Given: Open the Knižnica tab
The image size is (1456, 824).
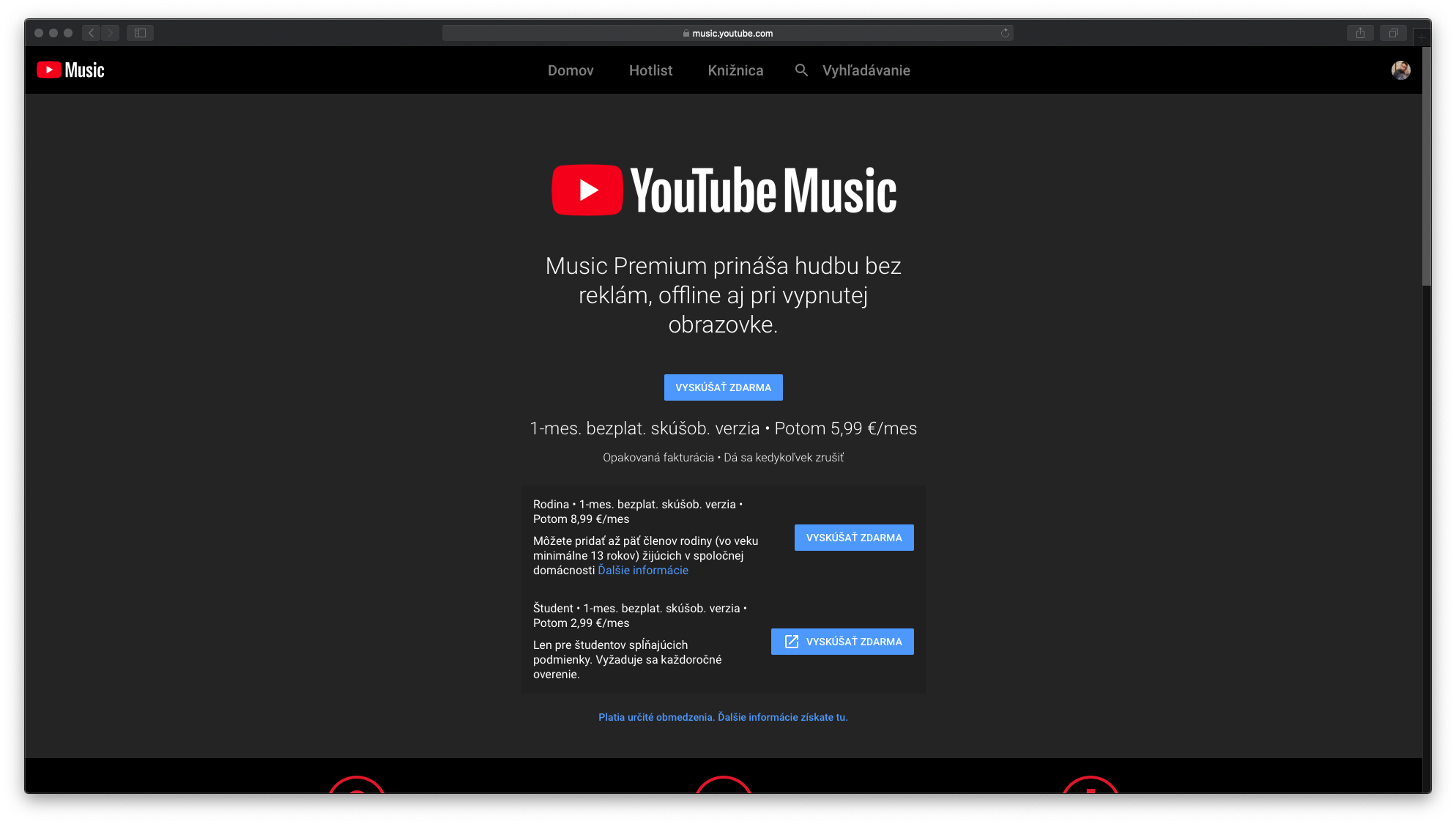Looking at the screenshot, I should coord(735,70).
